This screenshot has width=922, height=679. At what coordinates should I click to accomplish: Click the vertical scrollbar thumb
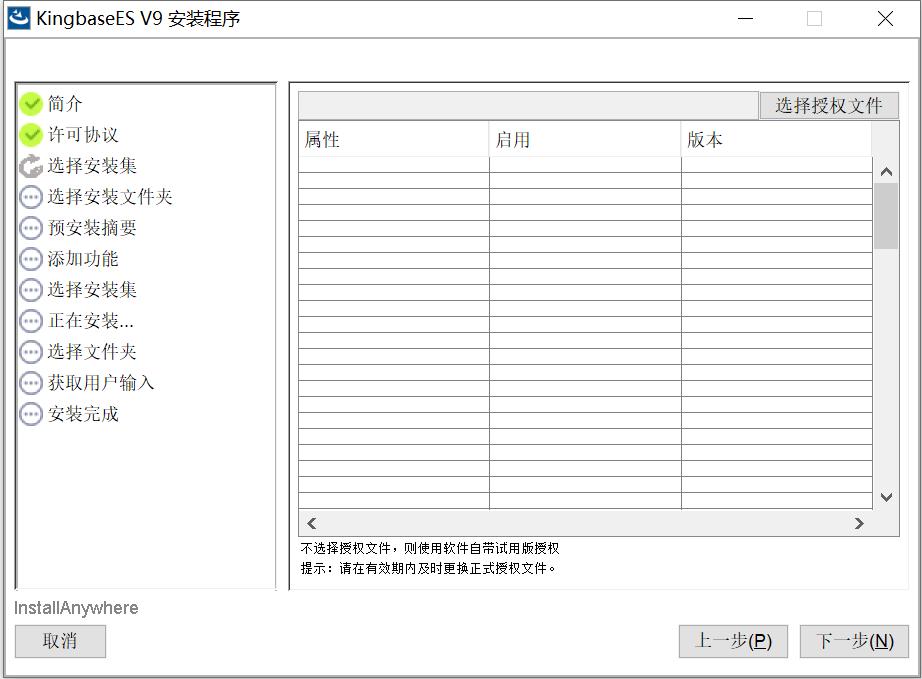(x=886, y=216)
